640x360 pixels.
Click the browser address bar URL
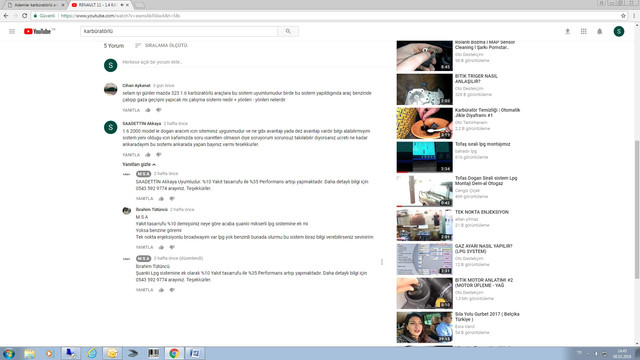[120, 16]
